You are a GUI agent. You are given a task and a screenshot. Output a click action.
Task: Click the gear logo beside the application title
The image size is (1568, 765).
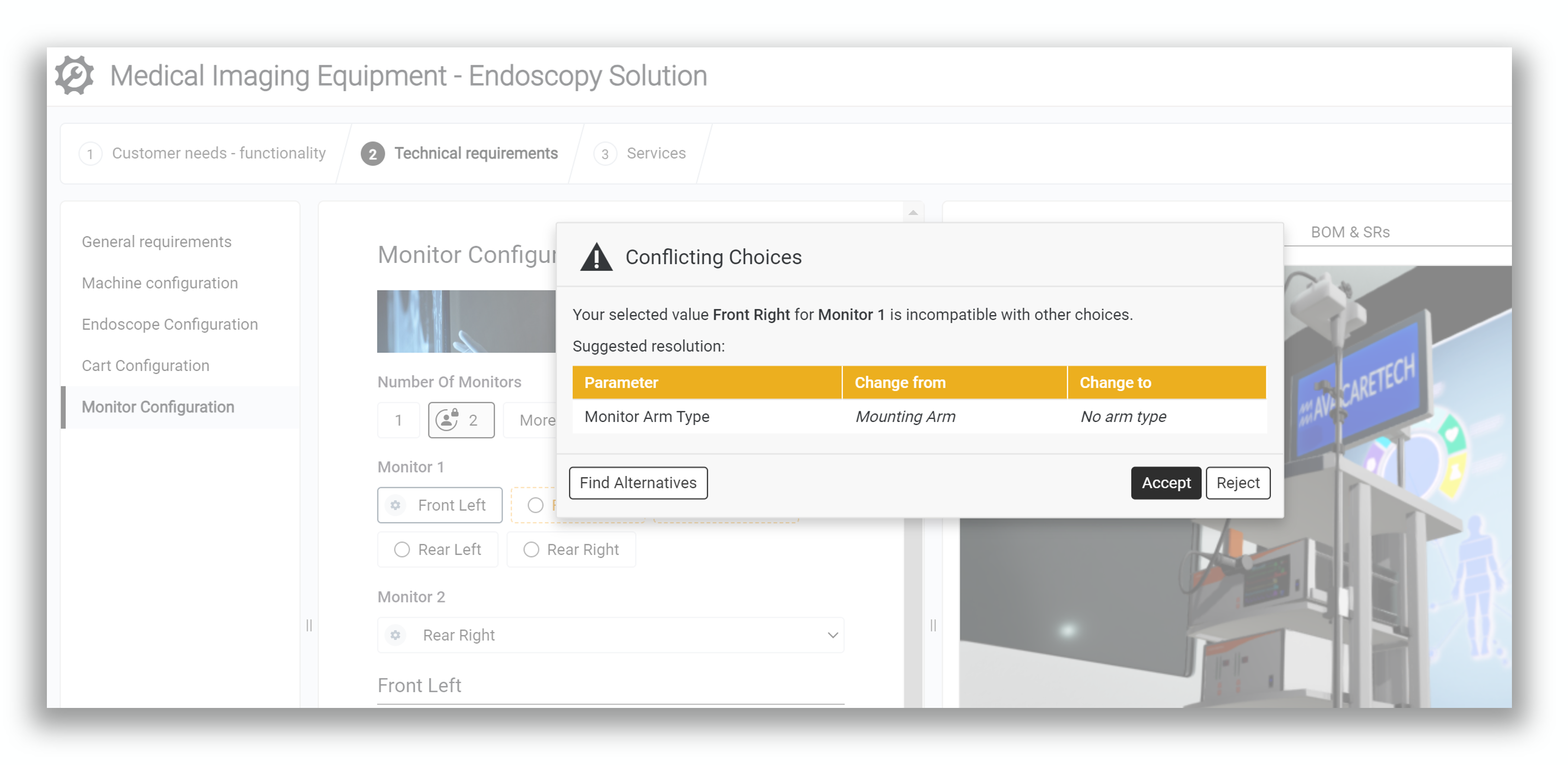[74, 75]
